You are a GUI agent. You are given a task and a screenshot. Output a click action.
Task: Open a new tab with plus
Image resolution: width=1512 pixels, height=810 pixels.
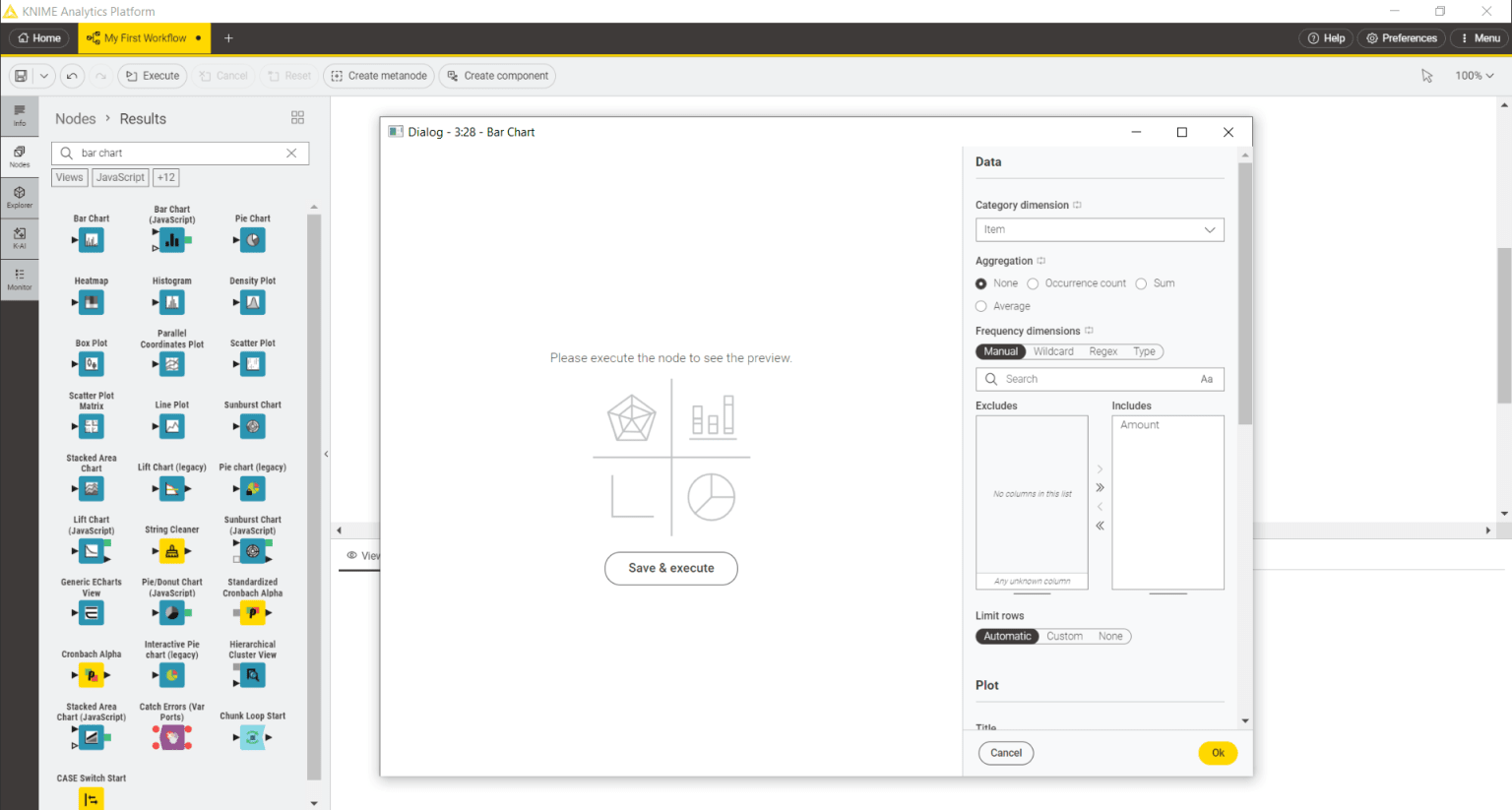click(228, 38)
